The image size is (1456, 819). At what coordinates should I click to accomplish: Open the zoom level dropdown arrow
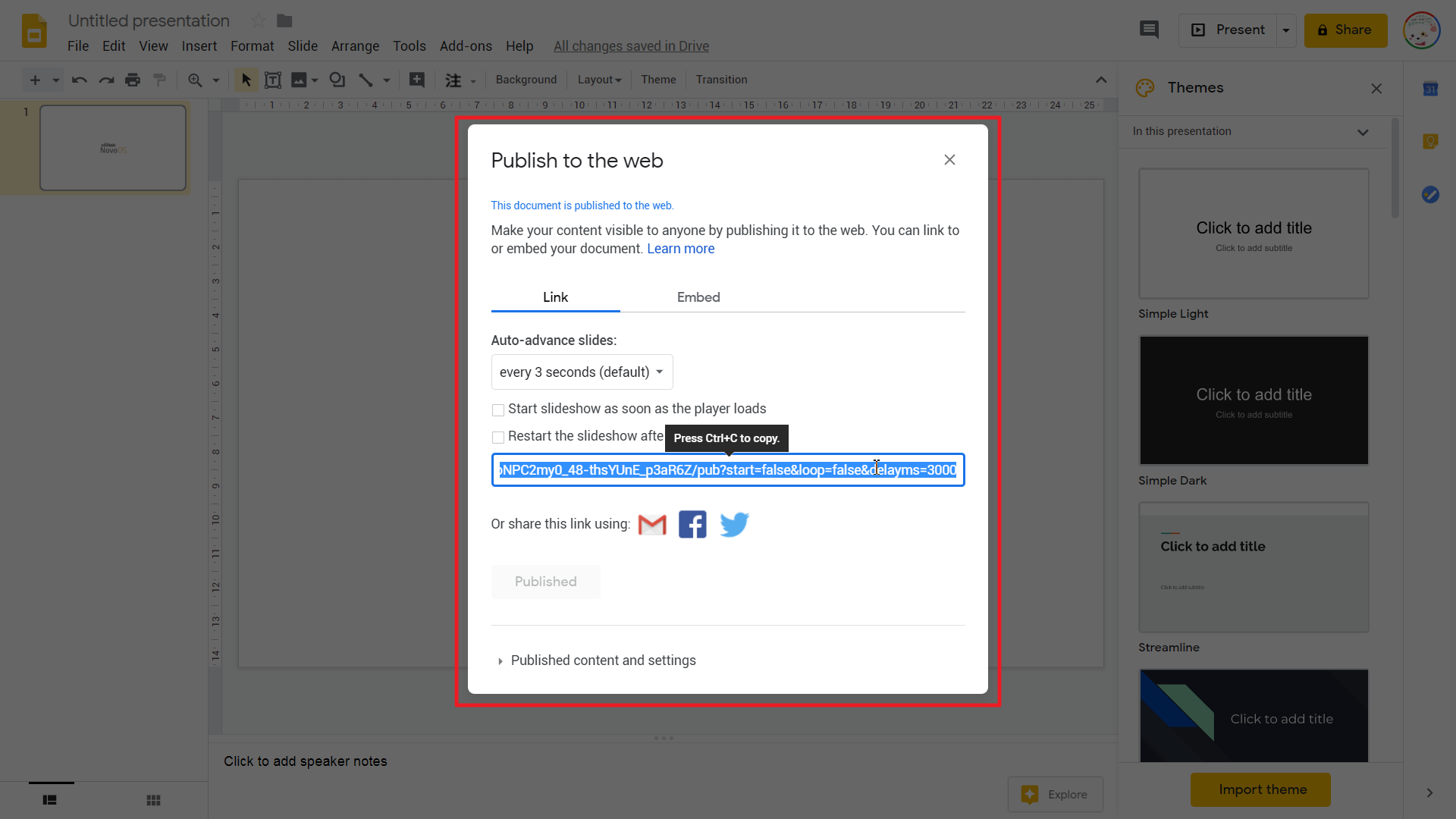[x=216, y=80]
